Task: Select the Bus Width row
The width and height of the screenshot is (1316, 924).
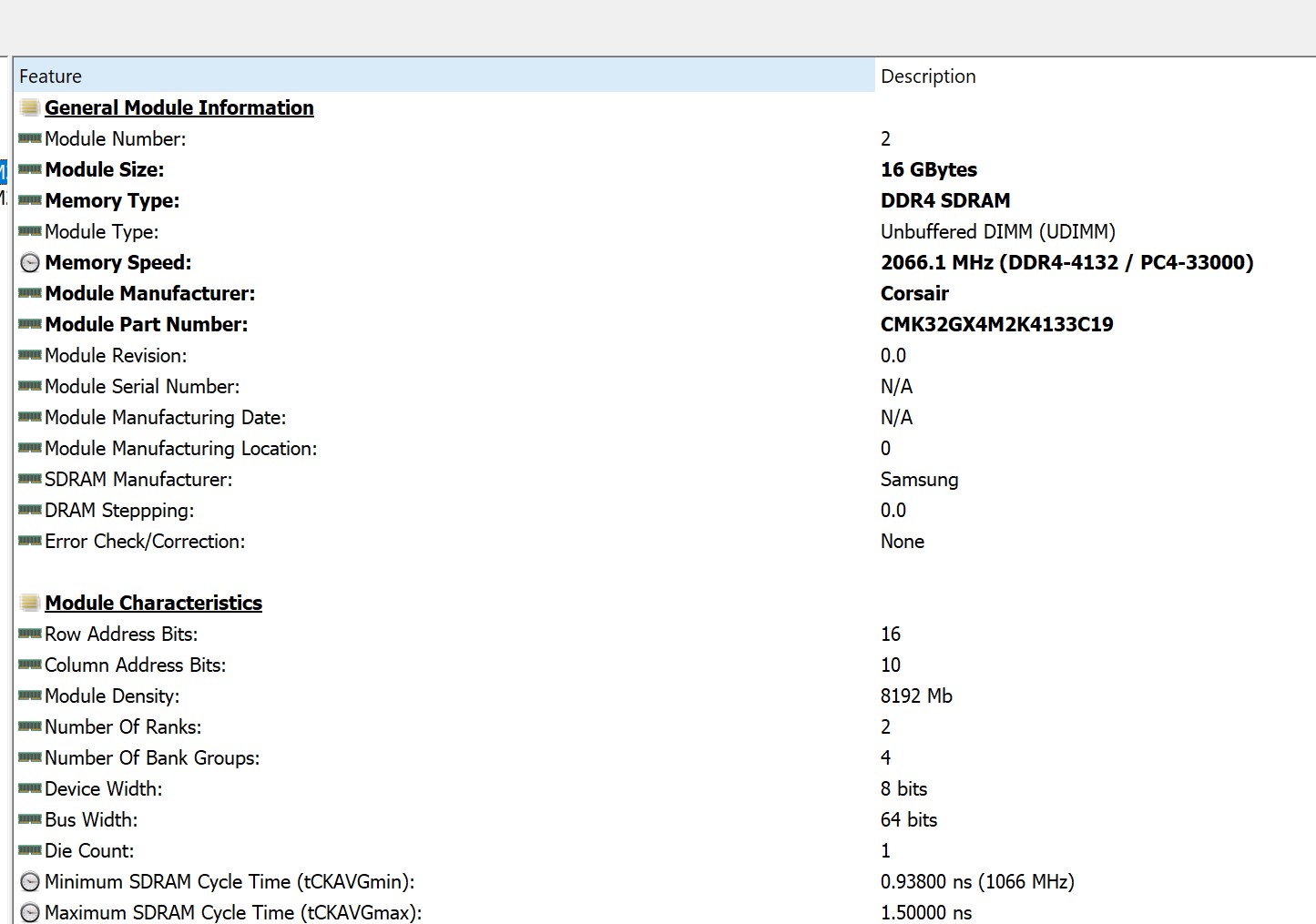Action: click(x=91, y=819)
